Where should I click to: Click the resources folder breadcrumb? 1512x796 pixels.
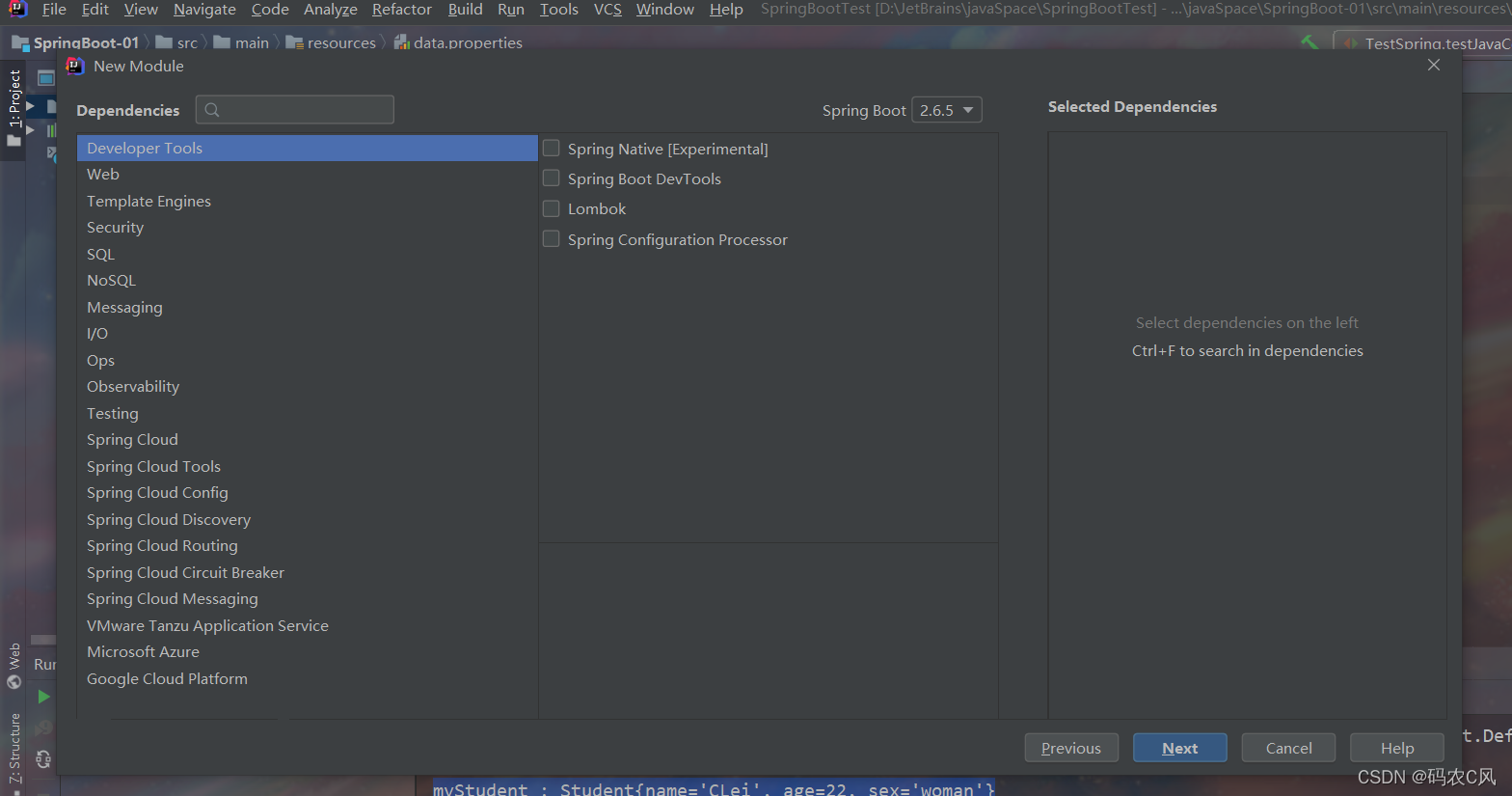pos(331,42)
